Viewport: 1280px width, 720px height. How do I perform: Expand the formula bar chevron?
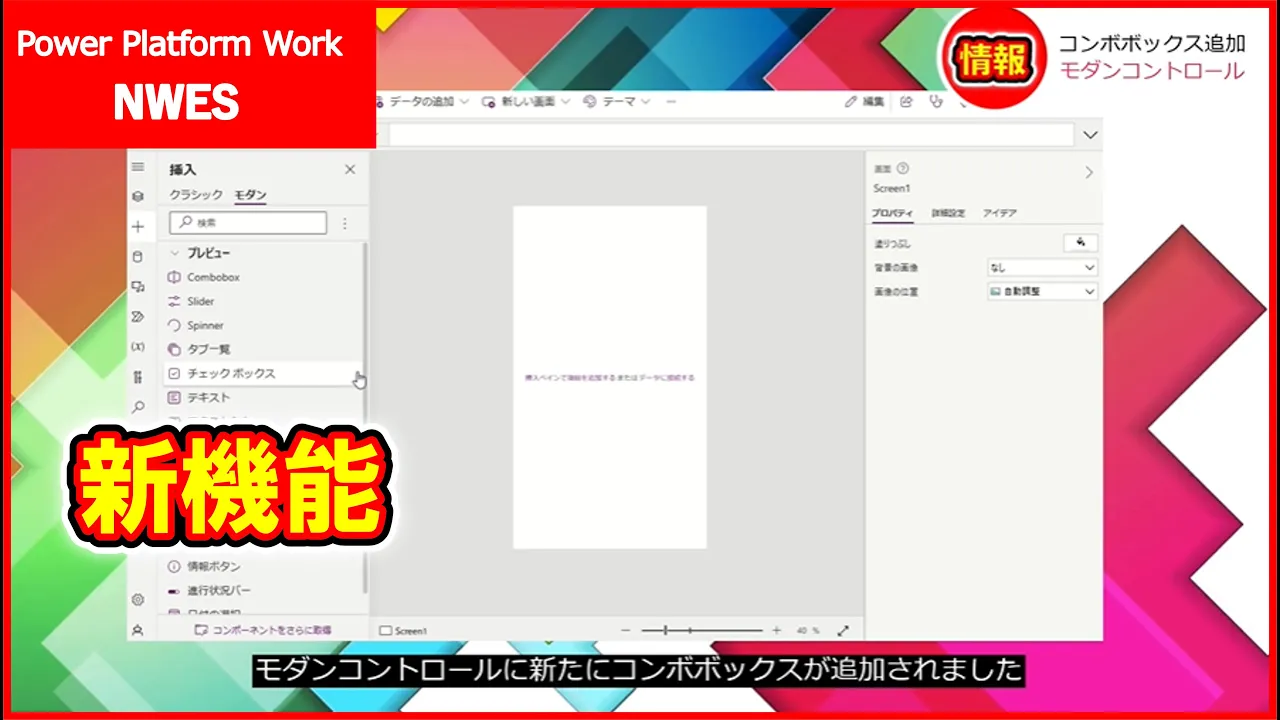pyautogui.click(x=1090, y=135)
